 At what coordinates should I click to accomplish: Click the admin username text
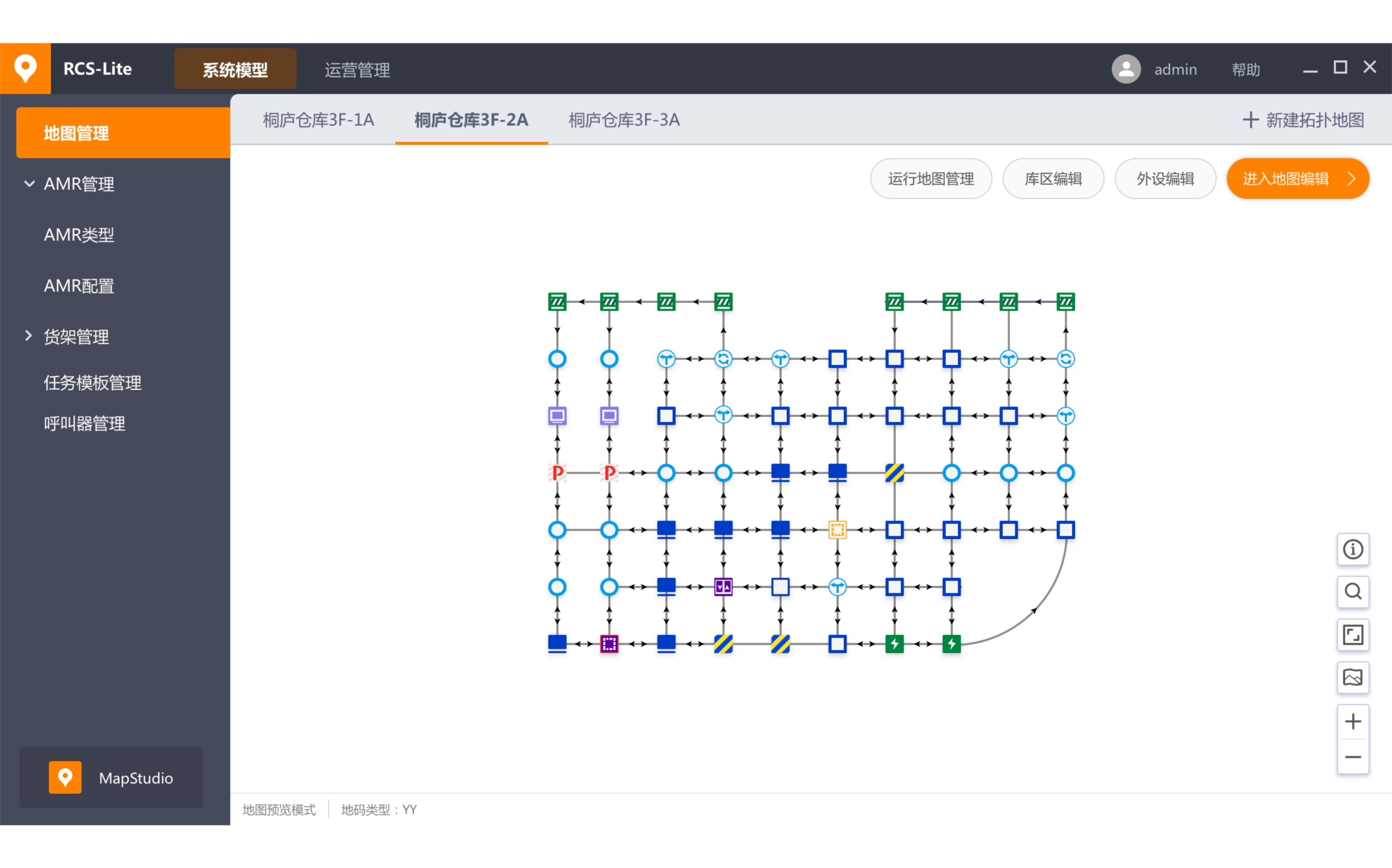click(1176, 70)
